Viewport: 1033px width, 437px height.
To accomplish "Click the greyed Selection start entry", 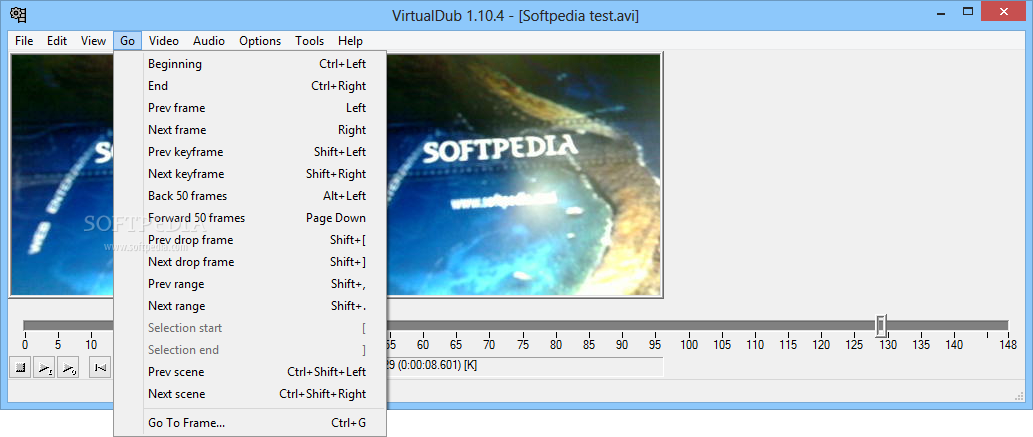I will pyautogui.click(x=250, y=328).
